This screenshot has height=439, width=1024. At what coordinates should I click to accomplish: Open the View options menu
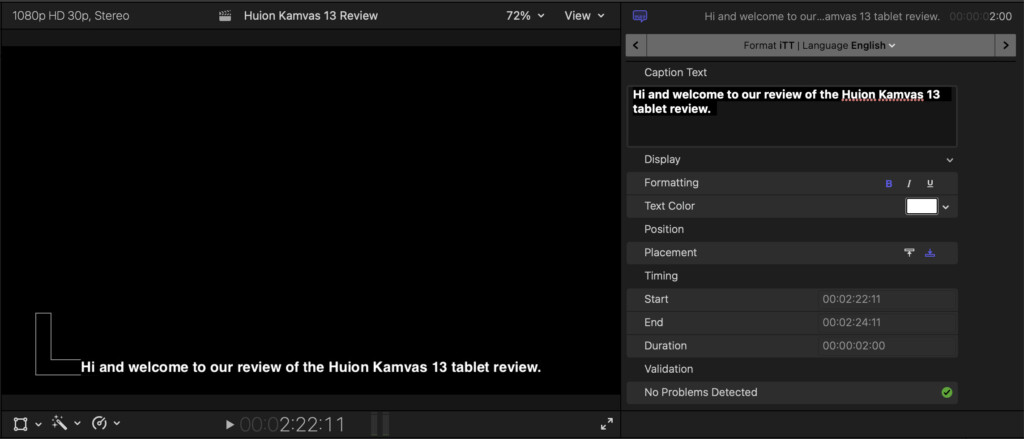coord(584,16)
